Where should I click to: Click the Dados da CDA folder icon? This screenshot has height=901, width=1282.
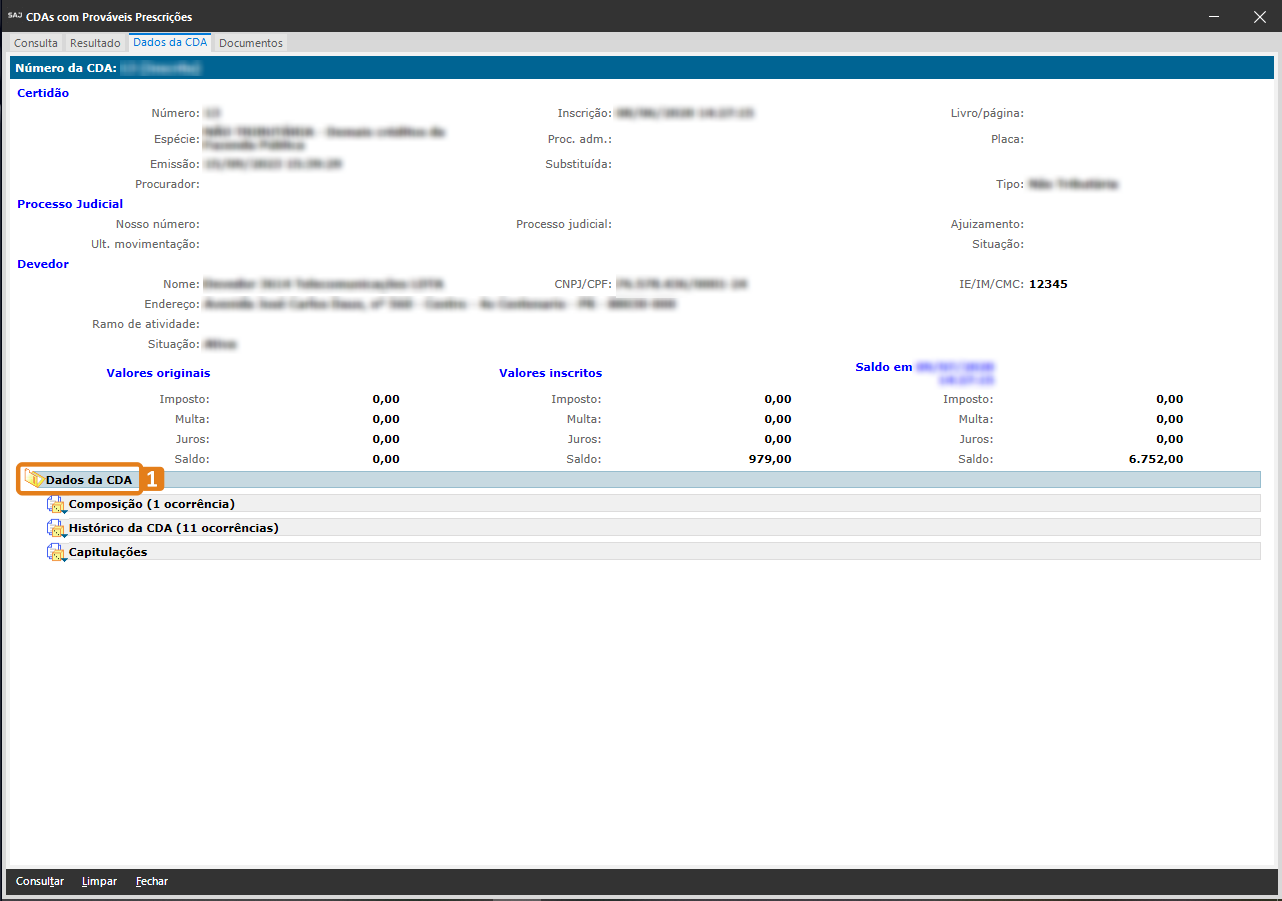(x=34, y=480)
